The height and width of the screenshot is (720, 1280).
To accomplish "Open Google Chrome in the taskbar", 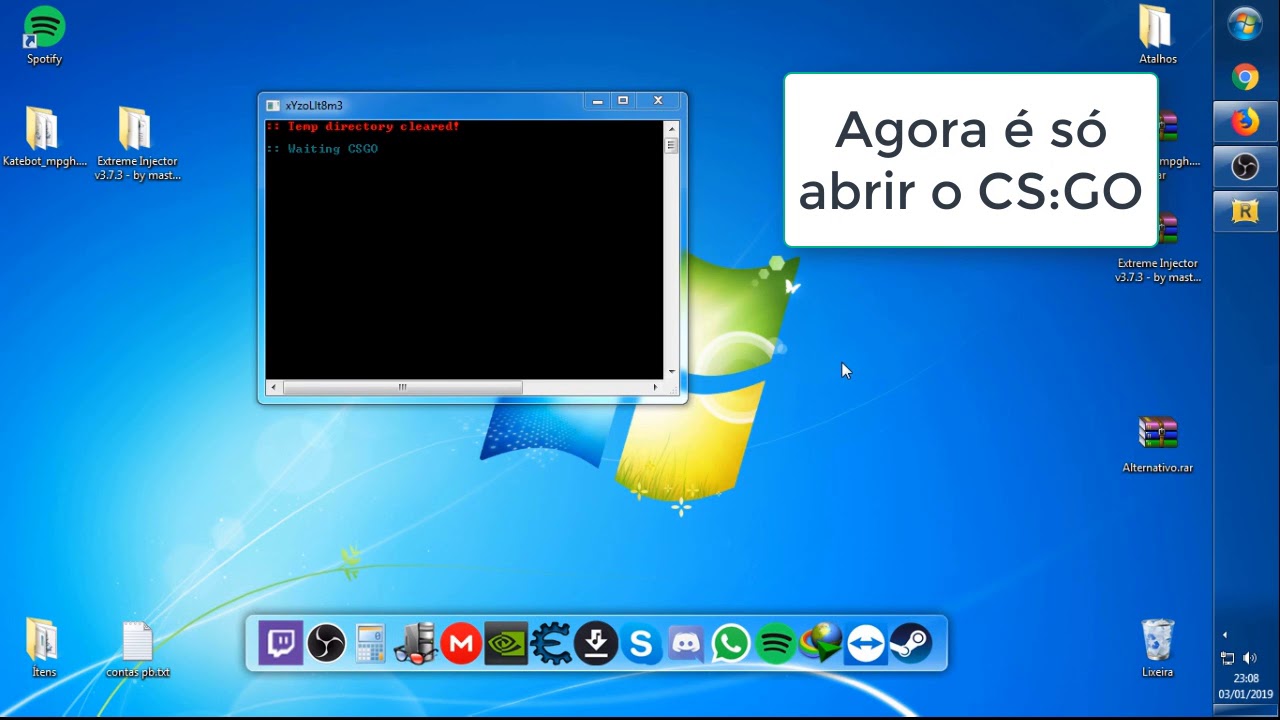I will [x=1245, y=77].
